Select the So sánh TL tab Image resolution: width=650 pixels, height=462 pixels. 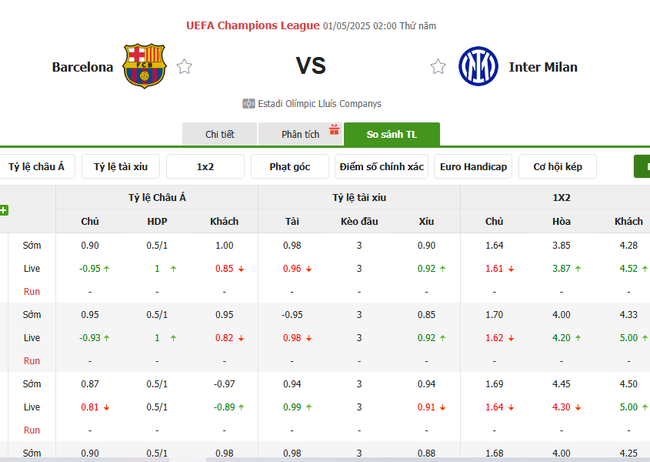click(391, 134)
